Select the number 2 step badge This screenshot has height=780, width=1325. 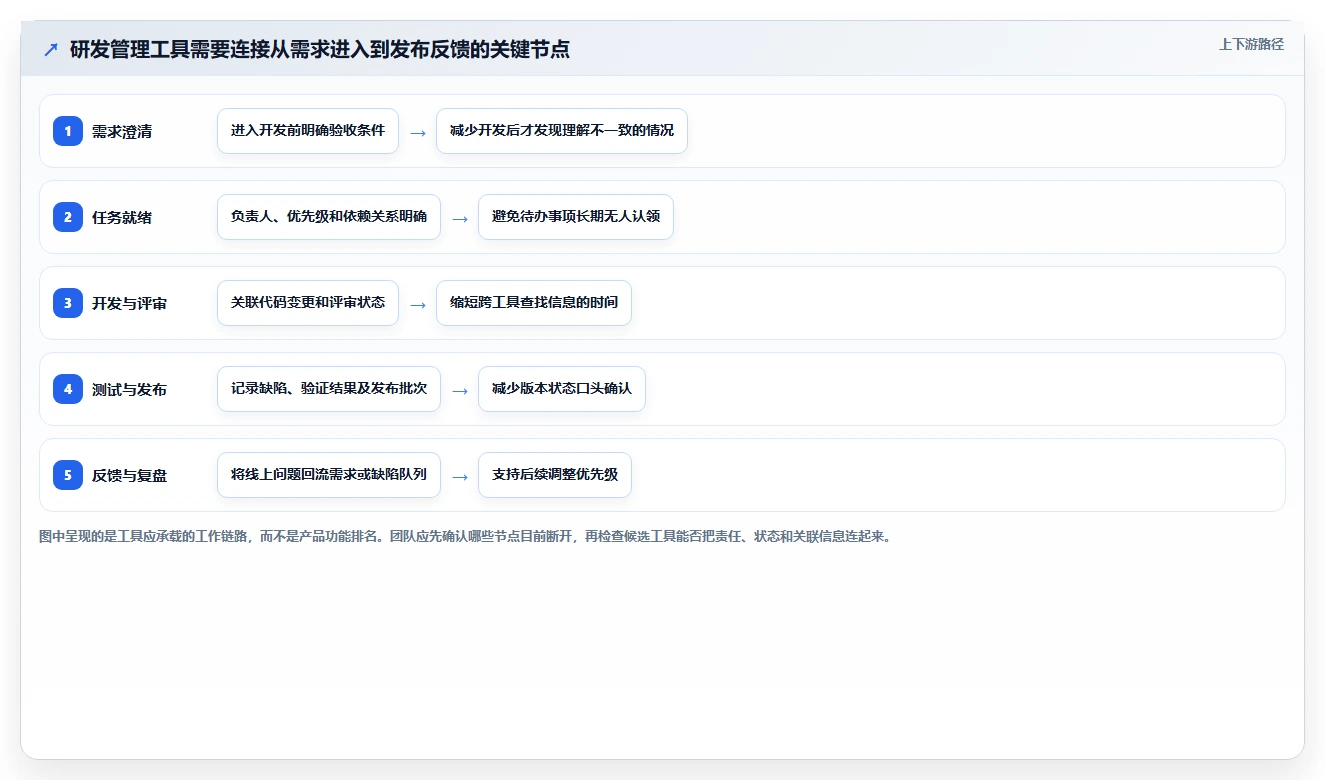point(68,217)
